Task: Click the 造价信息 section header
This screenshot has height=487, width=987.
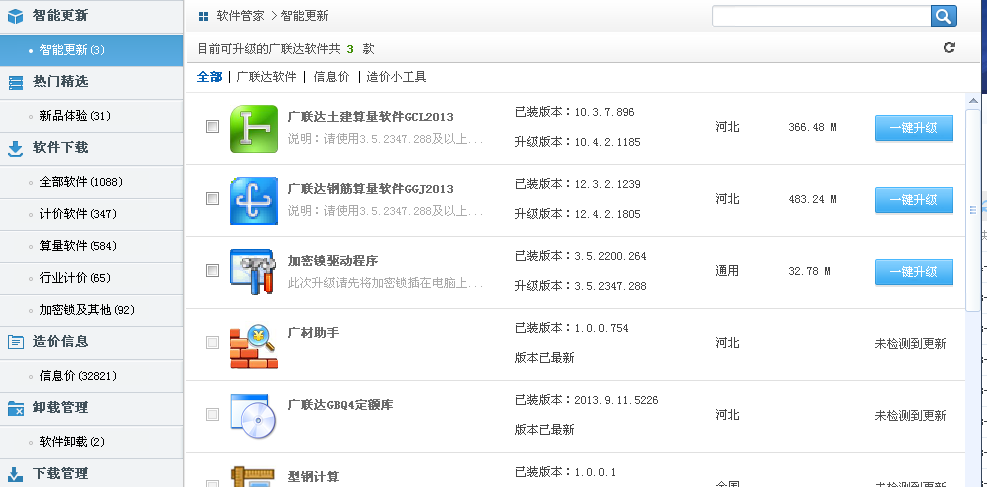Action: click(92, 342)
